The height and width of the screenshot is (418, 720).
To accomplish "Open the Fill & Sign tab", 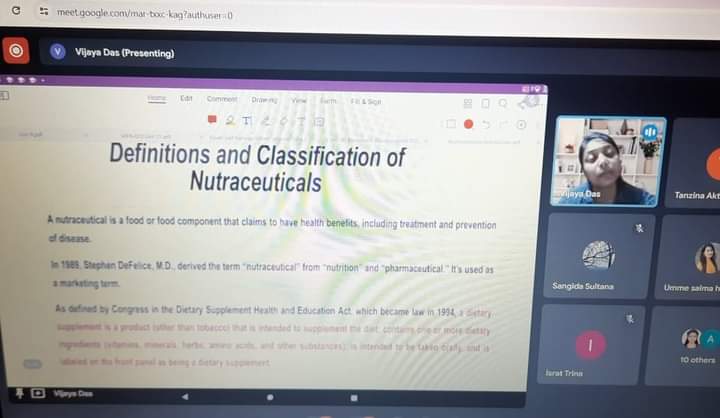I will (365, 101).
